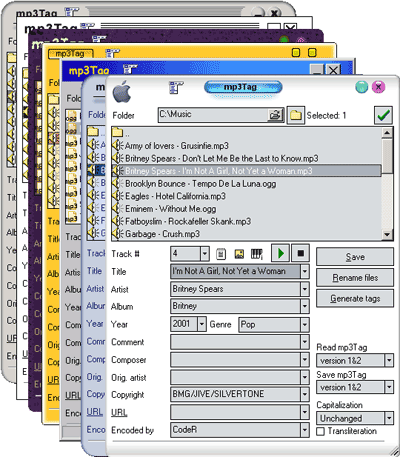The image size is (400, 457).
Task: Click the mp3Tag app icon beside the Apple logo
Action: pos(176,87)
